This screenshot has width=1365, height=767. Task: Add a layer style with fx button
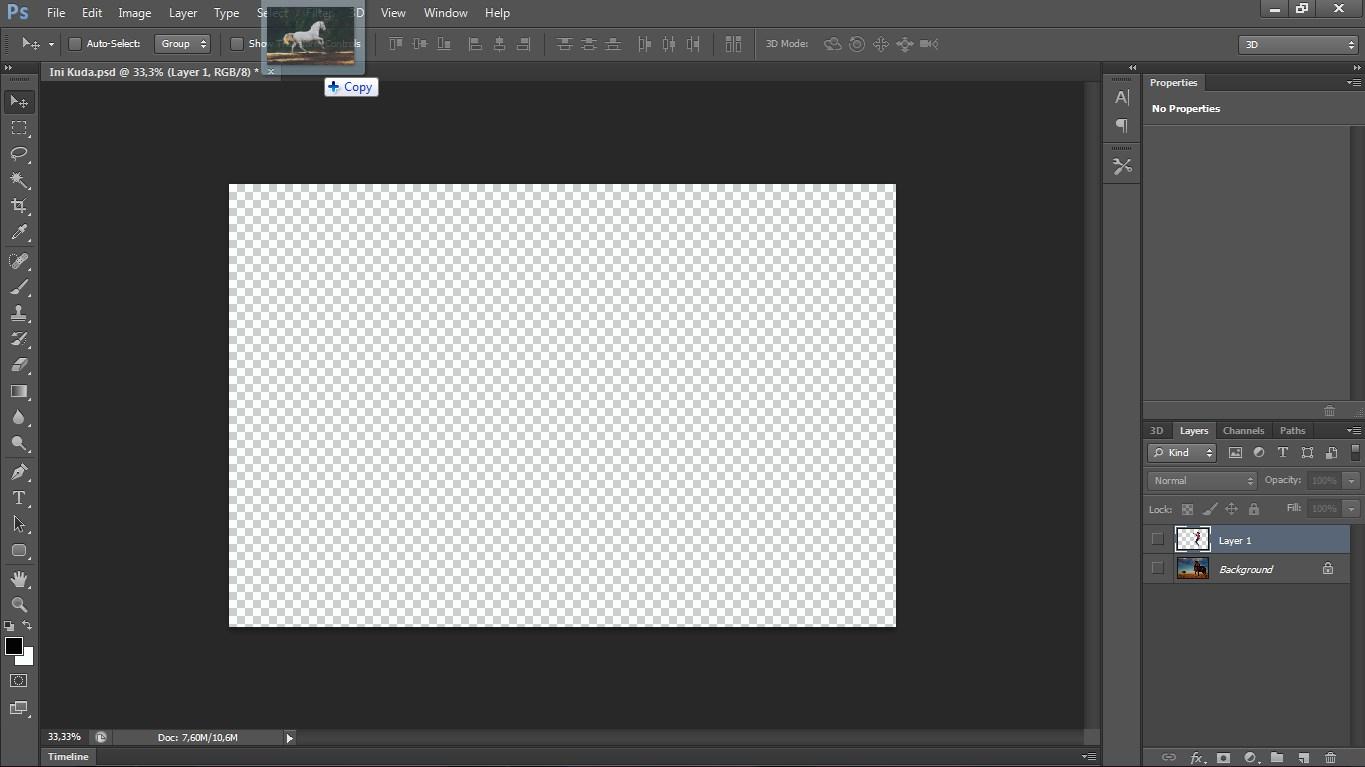(x=1195, y=758)
